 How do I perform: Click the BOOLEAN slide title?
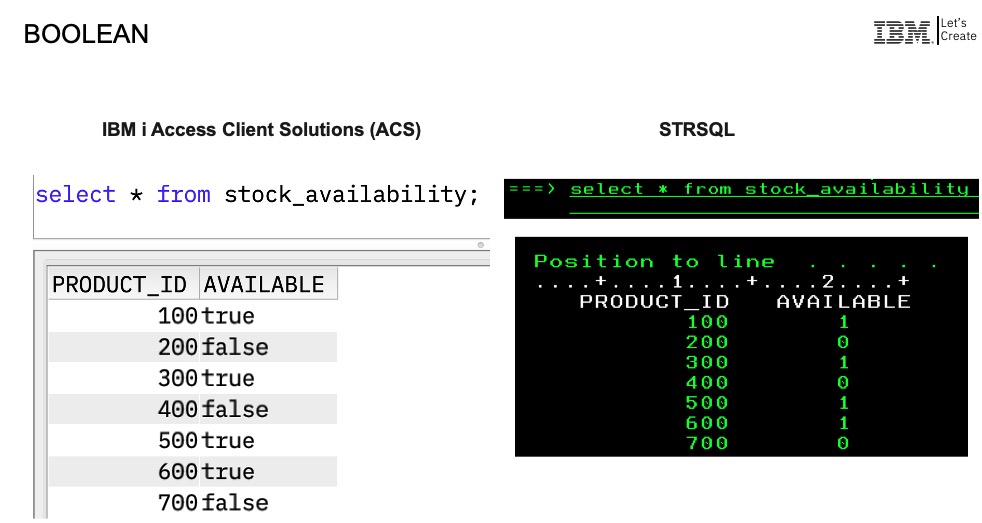86,34
